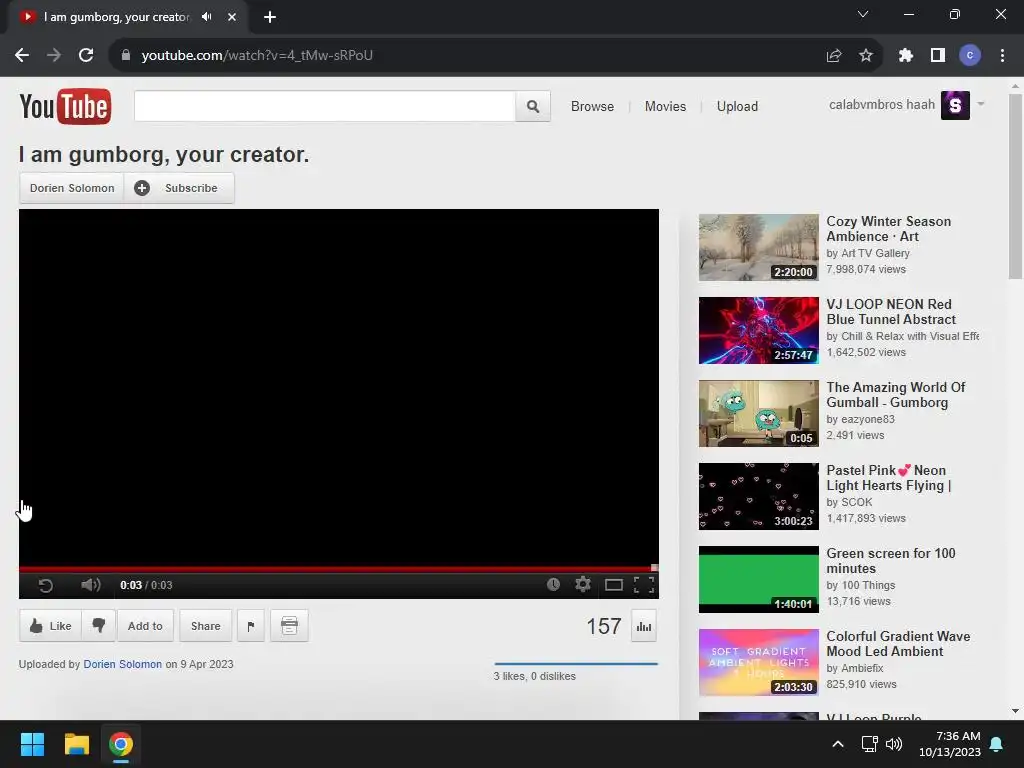Mute the video via the speaker icon
This screenshot has height=768, width=1024.
pyautogui.click(x=91, y=584)
